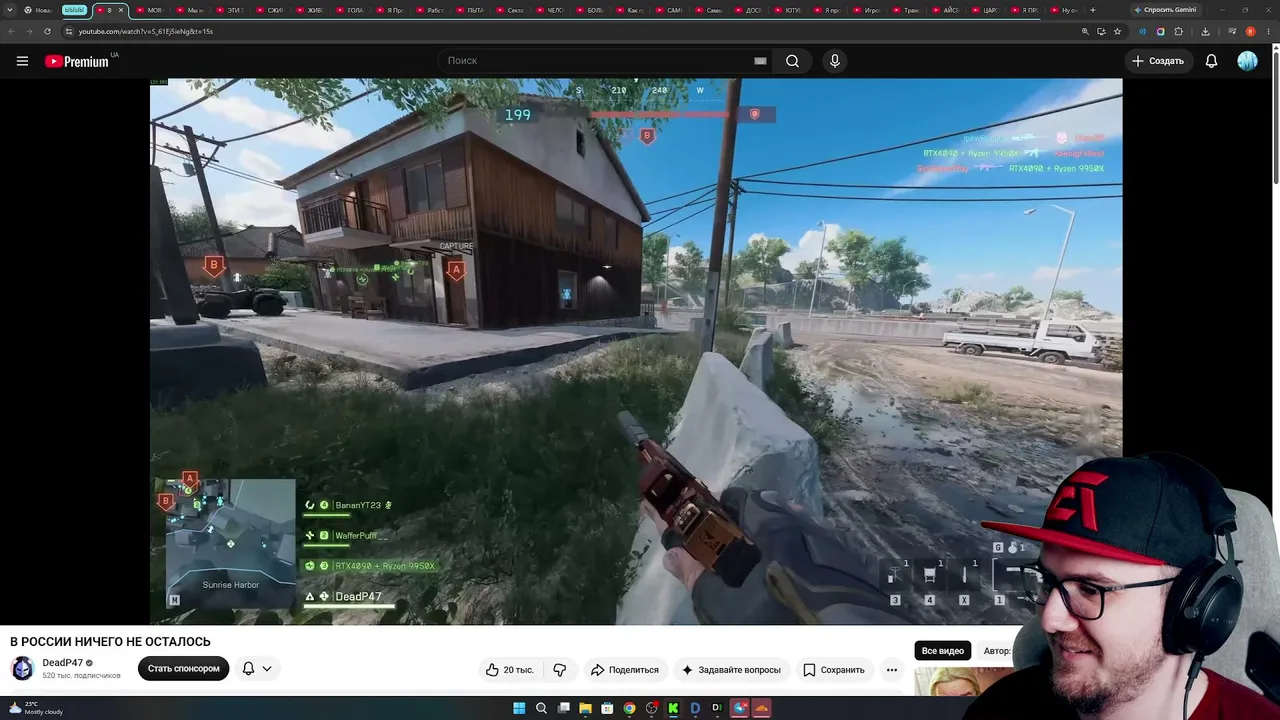This screenshot has width=1280, height=720.
Task: Open File Explorer from the taskbar
Action: click(x=585, y=708)
